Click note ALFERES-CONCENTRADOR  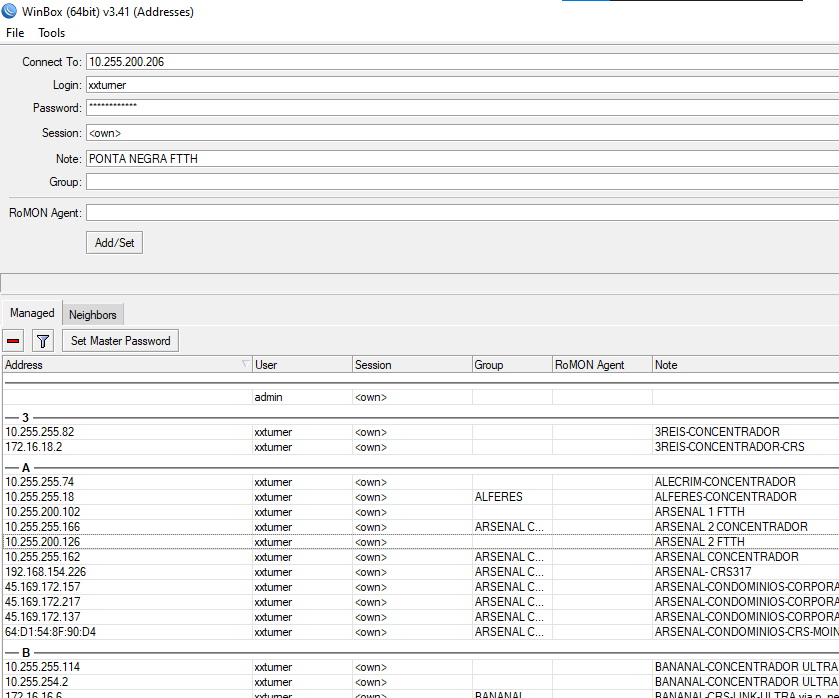[x=726, y=497]
